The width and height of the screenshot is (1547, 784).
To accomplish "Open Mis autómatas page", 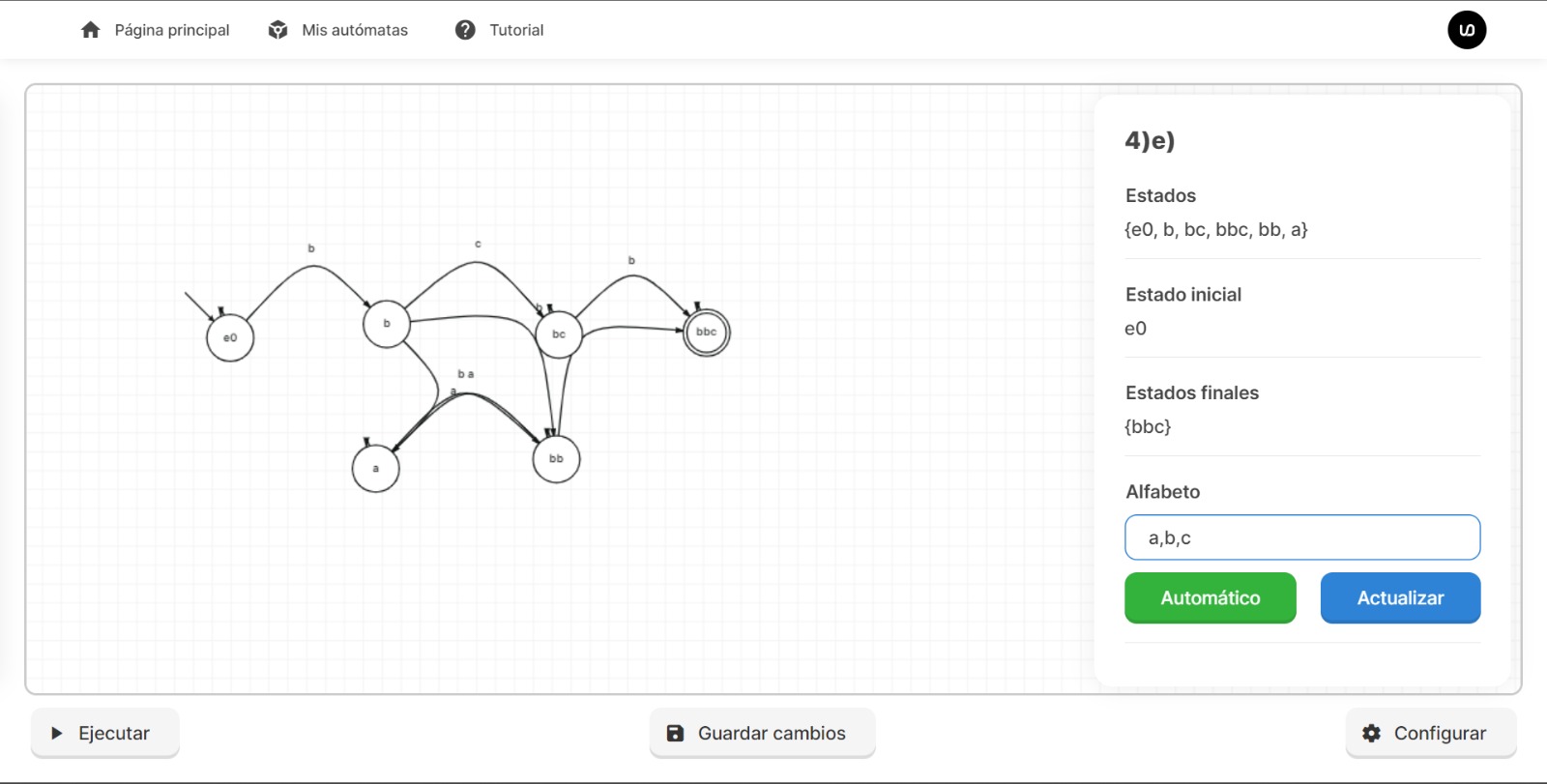I will (354, 30).
